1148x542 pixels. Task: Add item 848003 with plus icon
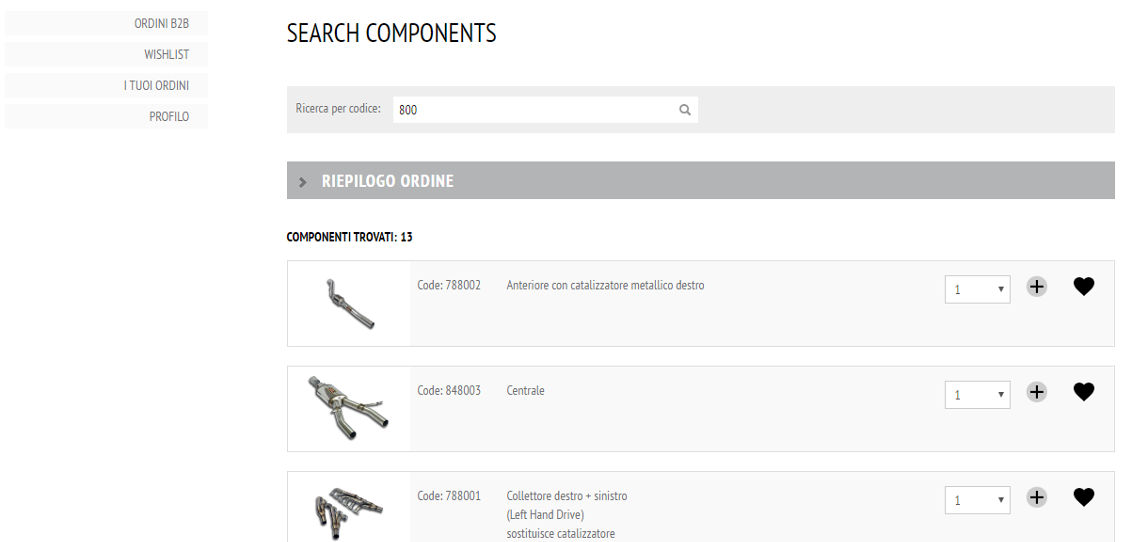point(1036,392)
